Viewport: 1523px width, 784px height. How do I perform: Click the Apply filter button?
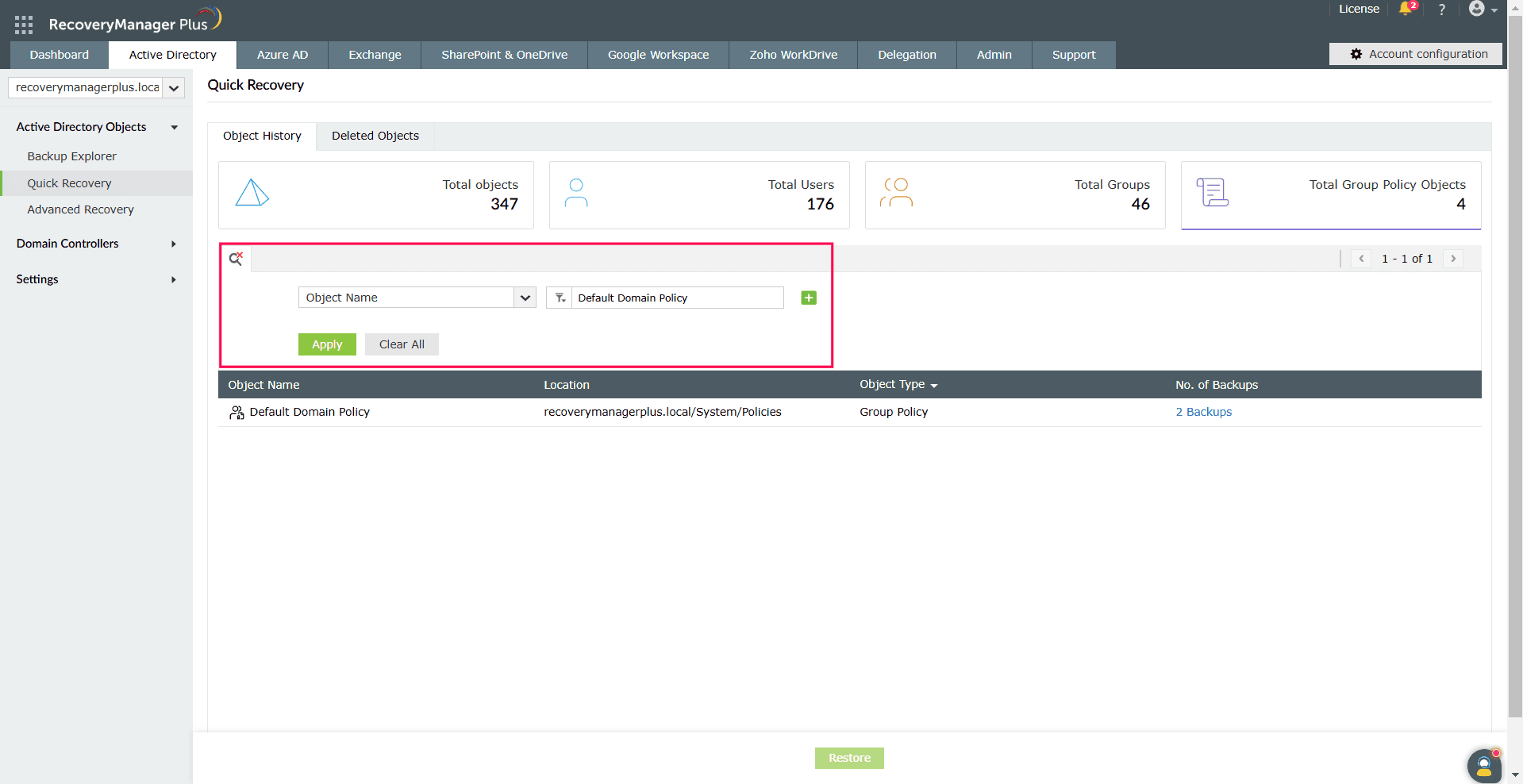tap(327, 344)
